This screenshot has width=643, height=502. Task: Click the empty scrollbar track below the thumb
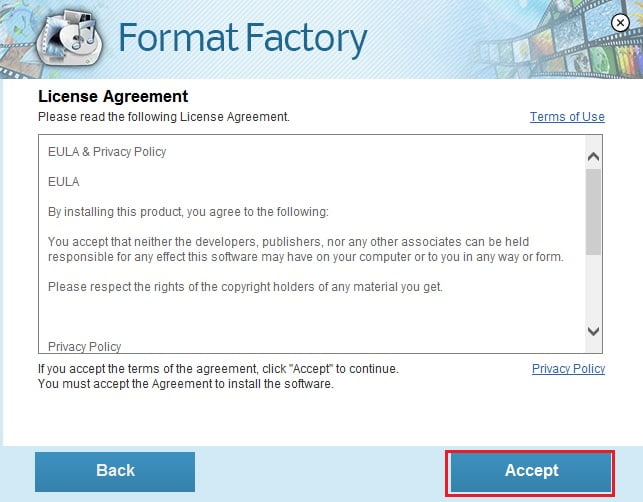[593, 287]
